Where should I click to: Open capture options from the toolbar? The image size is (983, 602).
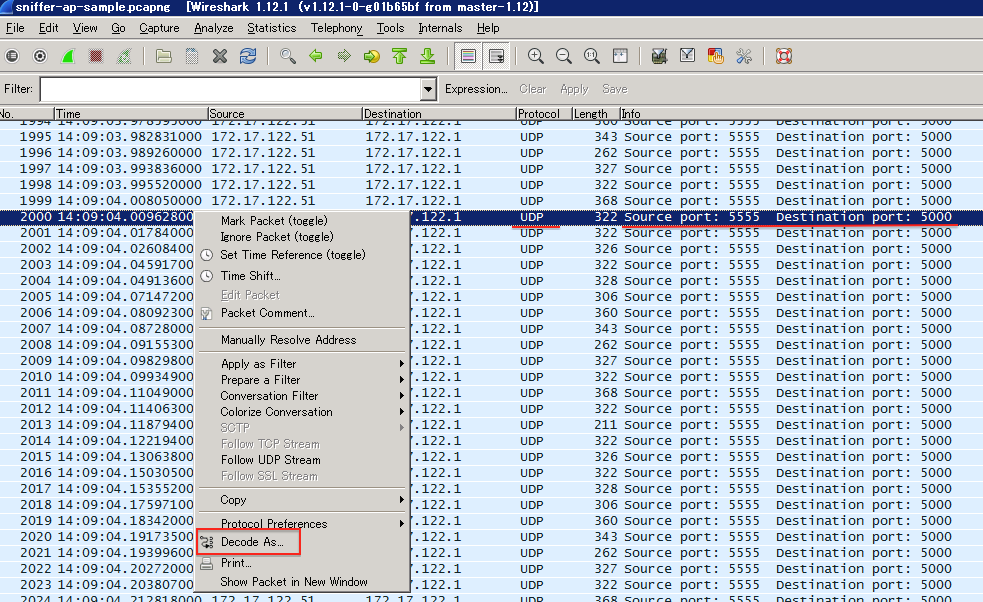40,56
